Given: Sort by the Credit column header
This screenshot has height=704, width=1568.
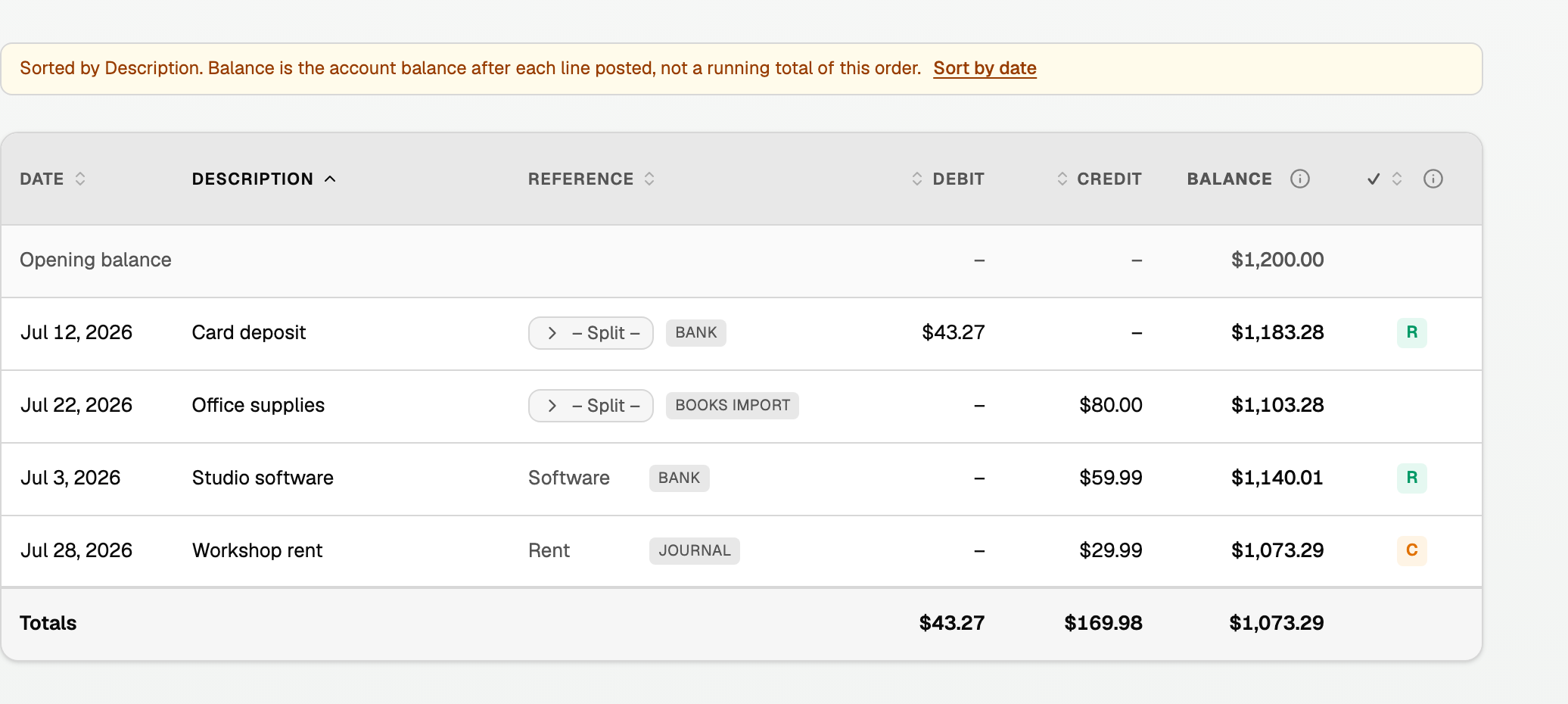Looking at the screenshot, I should click(1099, 179).
